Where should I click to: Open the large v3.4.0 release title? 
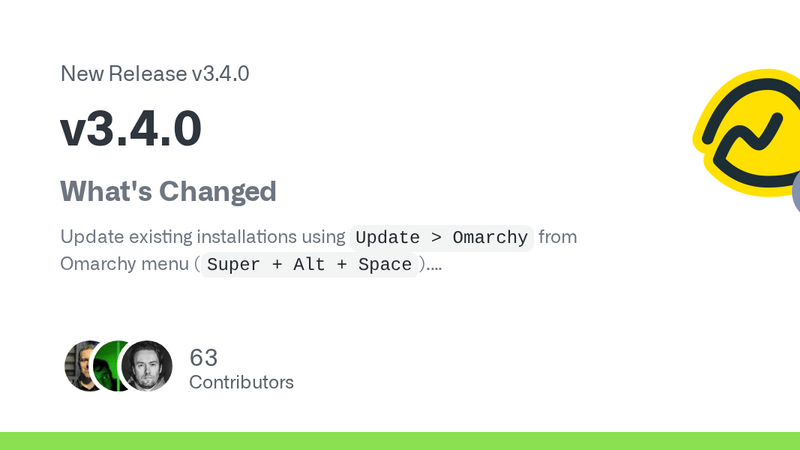[x=131, y=128]
